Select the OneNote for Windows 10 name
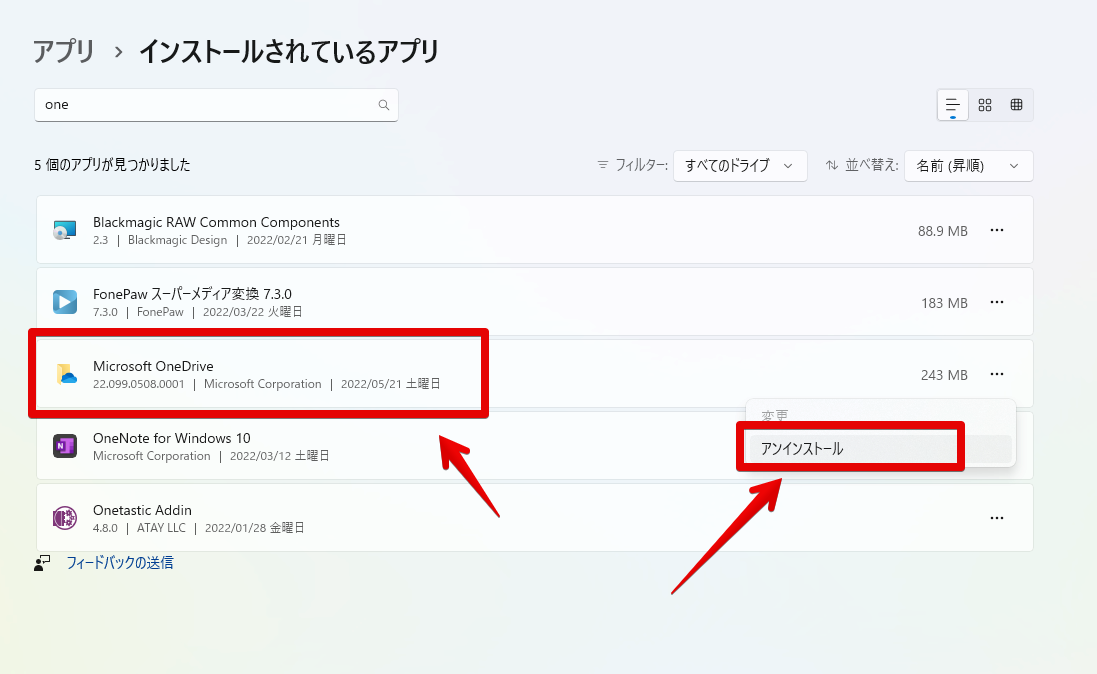Image resolution: width=1097 pixels, height=674 pixels. click(x=171, y=438)
